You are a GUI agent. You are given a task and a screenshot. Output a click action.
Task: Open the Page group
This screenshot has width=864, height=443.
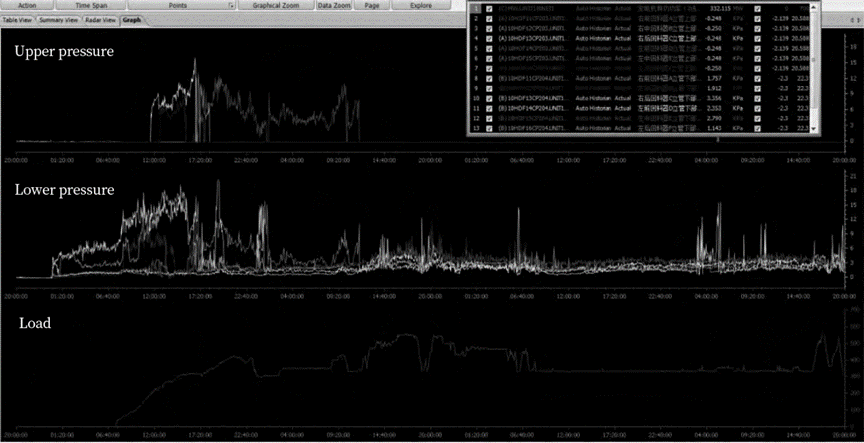372,5
